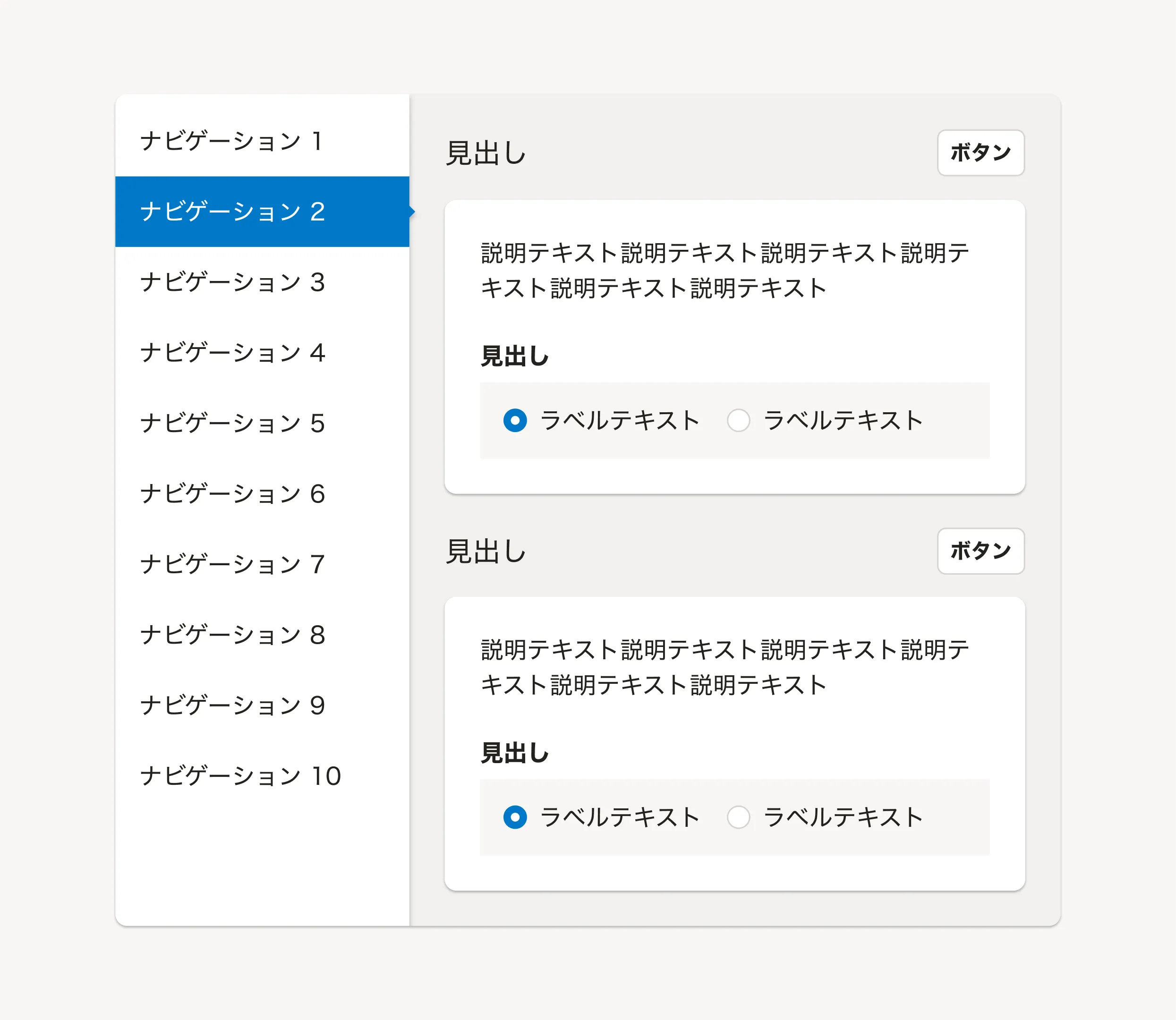Navigate to ナビゲーション 6
This screenshot has height=1020, width=1176.
pos(233,494)
